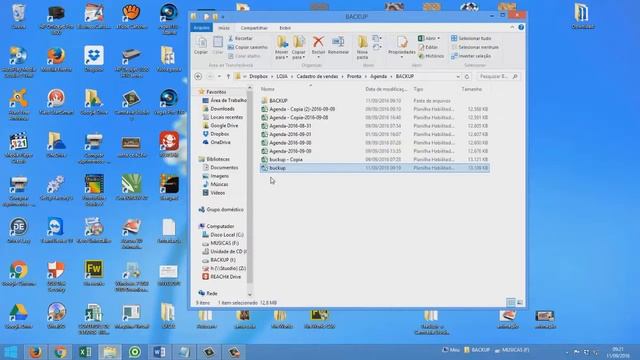Sort by the Tamanho column header
This screenshot has height=360, width=640.
click(x=471, y=89)
